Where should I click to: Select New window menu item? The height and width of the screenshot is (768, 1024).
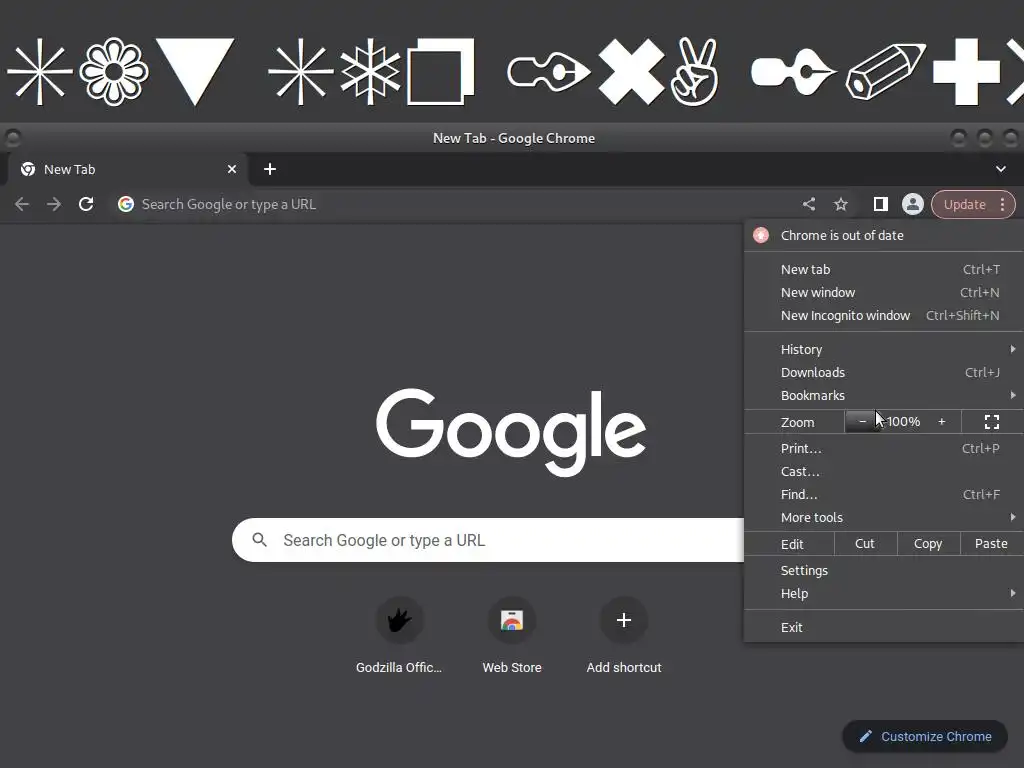[x=884, y=293]
